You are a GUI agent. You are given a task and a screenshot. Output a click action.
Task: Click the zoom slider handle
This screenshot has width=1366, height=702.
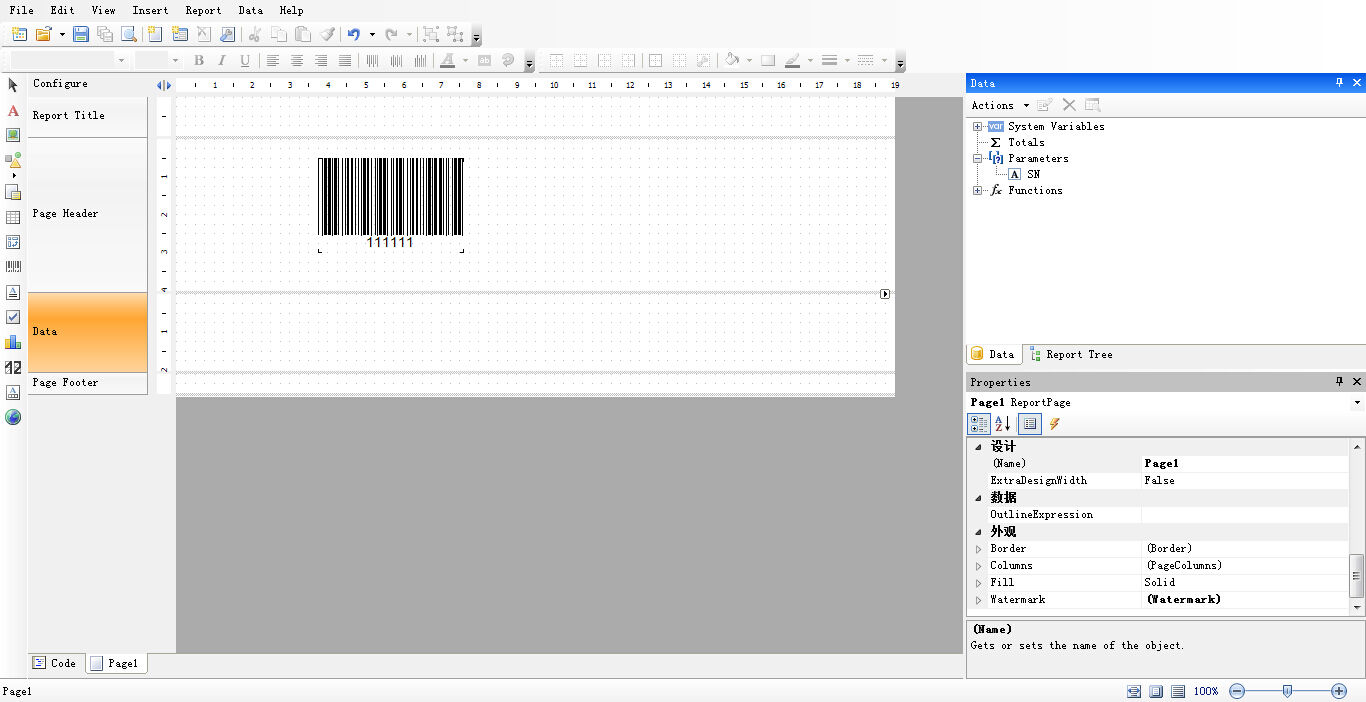pos(1287,691)
